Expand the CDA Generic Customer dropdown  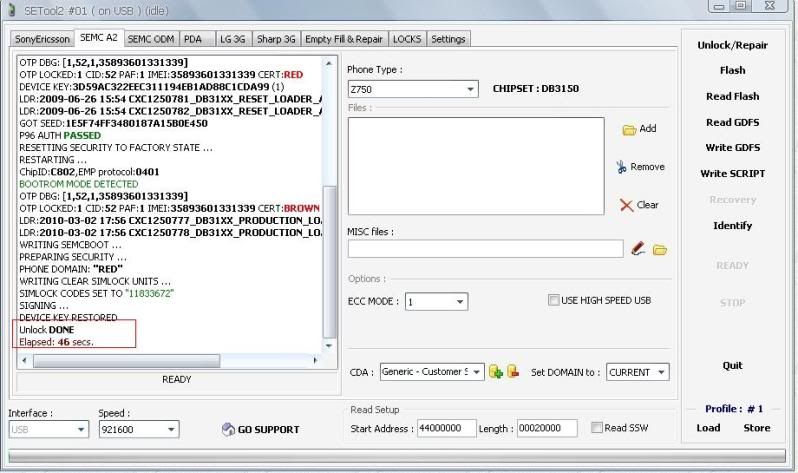tap(476, 372)
